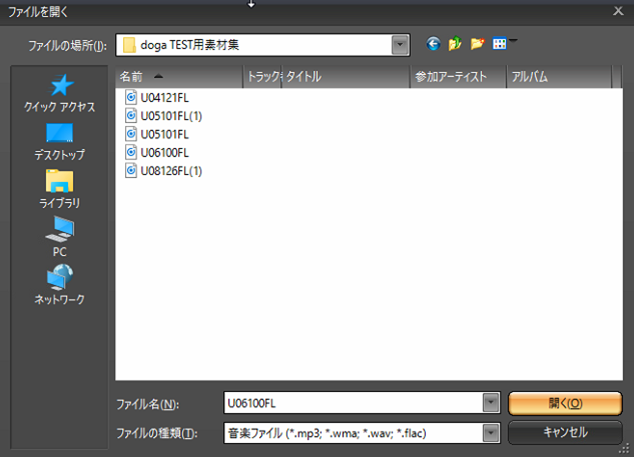Image resolution: width=634 pixels, height=457 pixels.
Task: Select file name U04121FL
Action: pyautogui.click(x=165, y=97)
